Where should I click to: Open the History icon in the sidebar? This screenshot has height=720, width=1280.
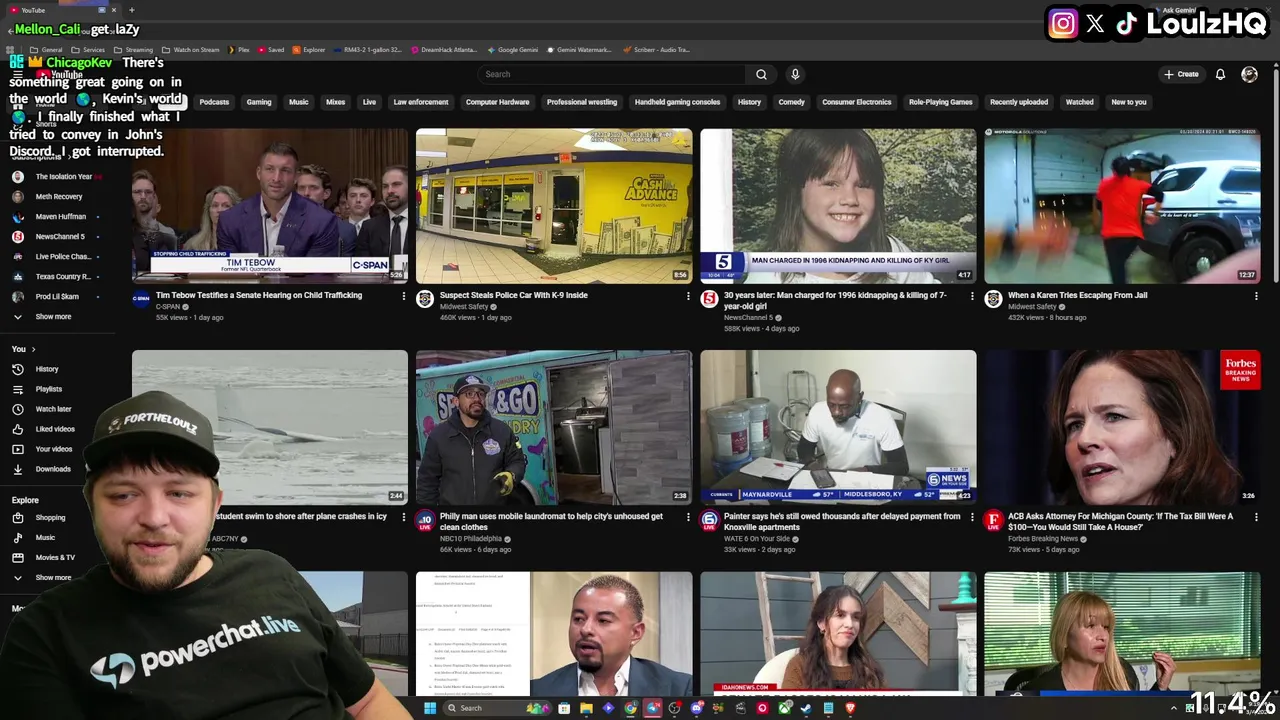[17, 369]
